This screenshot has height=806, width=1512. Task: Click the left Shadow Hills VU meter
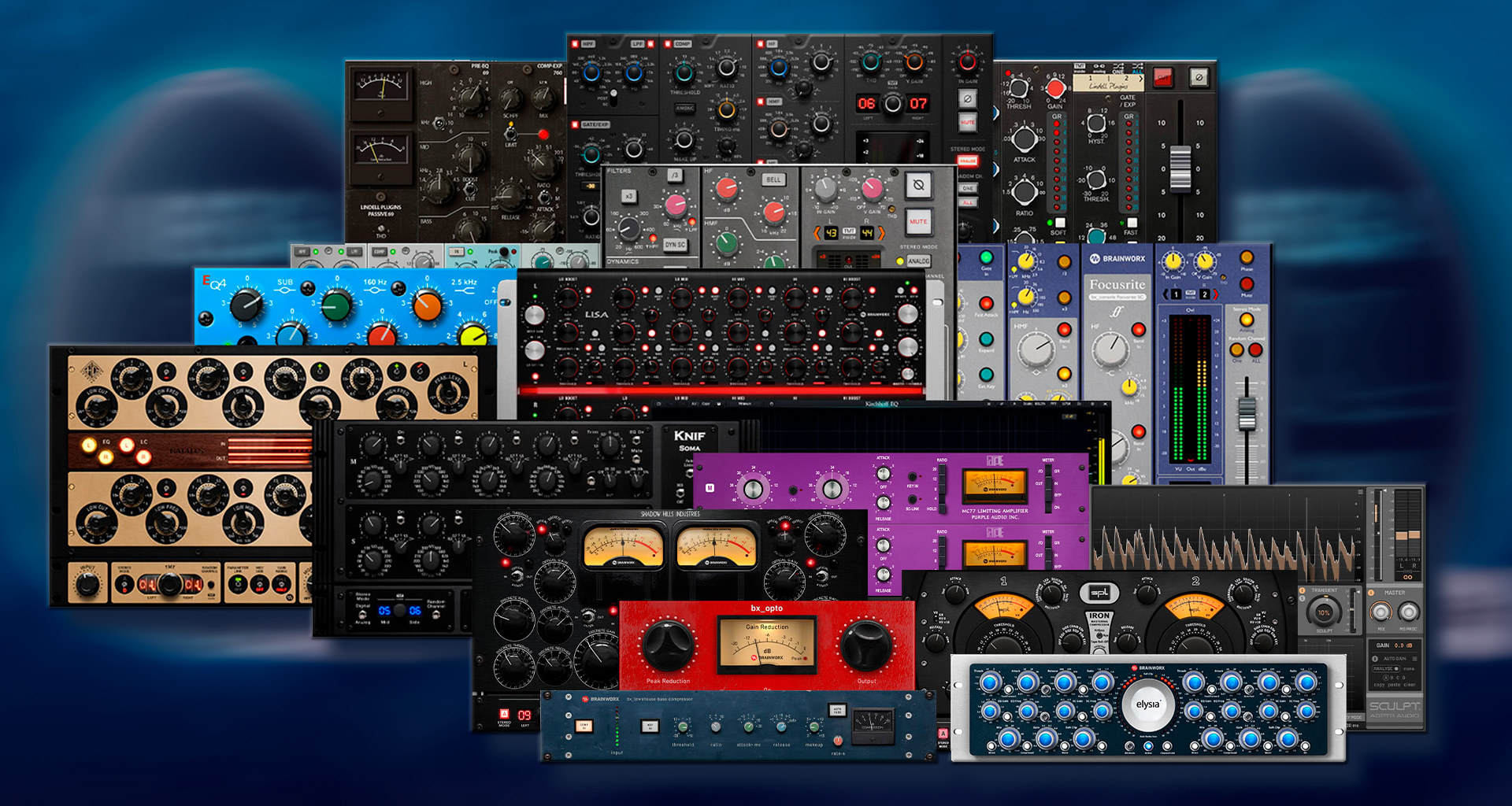tap(622, 547)
